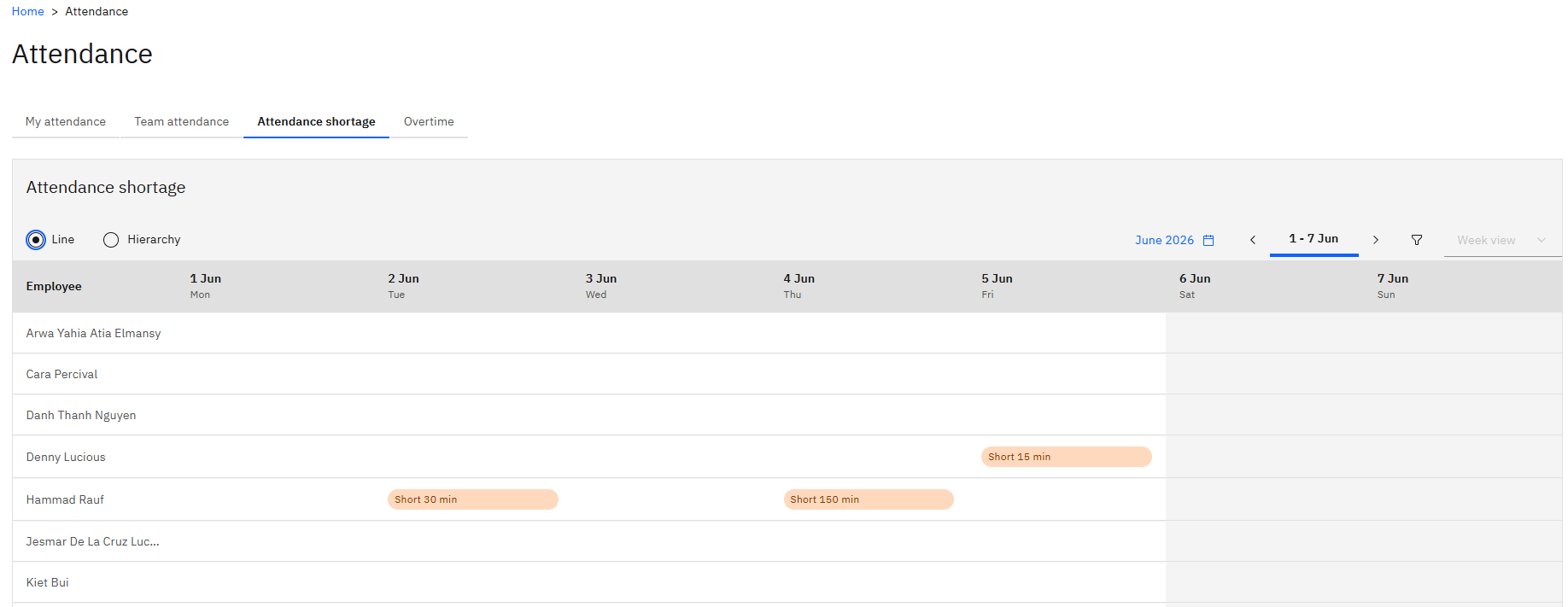This screenshot has height=607, width=1568.
Task: Click the June 2026 month link
Action: [x=1164, y=240]
